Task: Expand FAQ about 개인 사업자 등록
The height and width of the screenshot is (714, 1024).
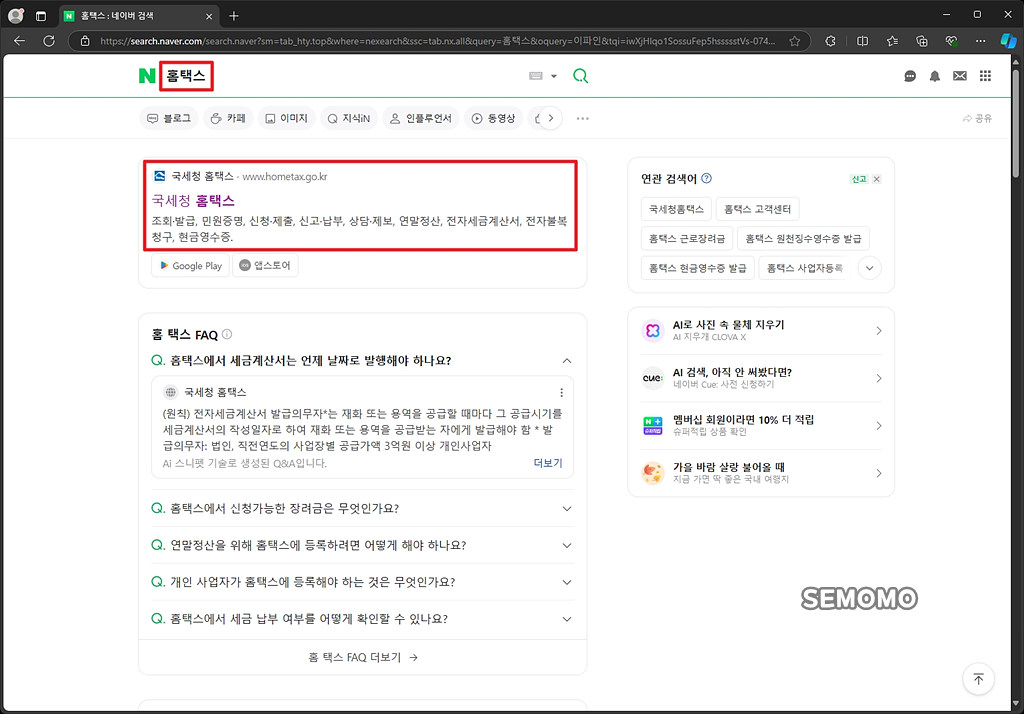Action: click(x=362, y=582)
